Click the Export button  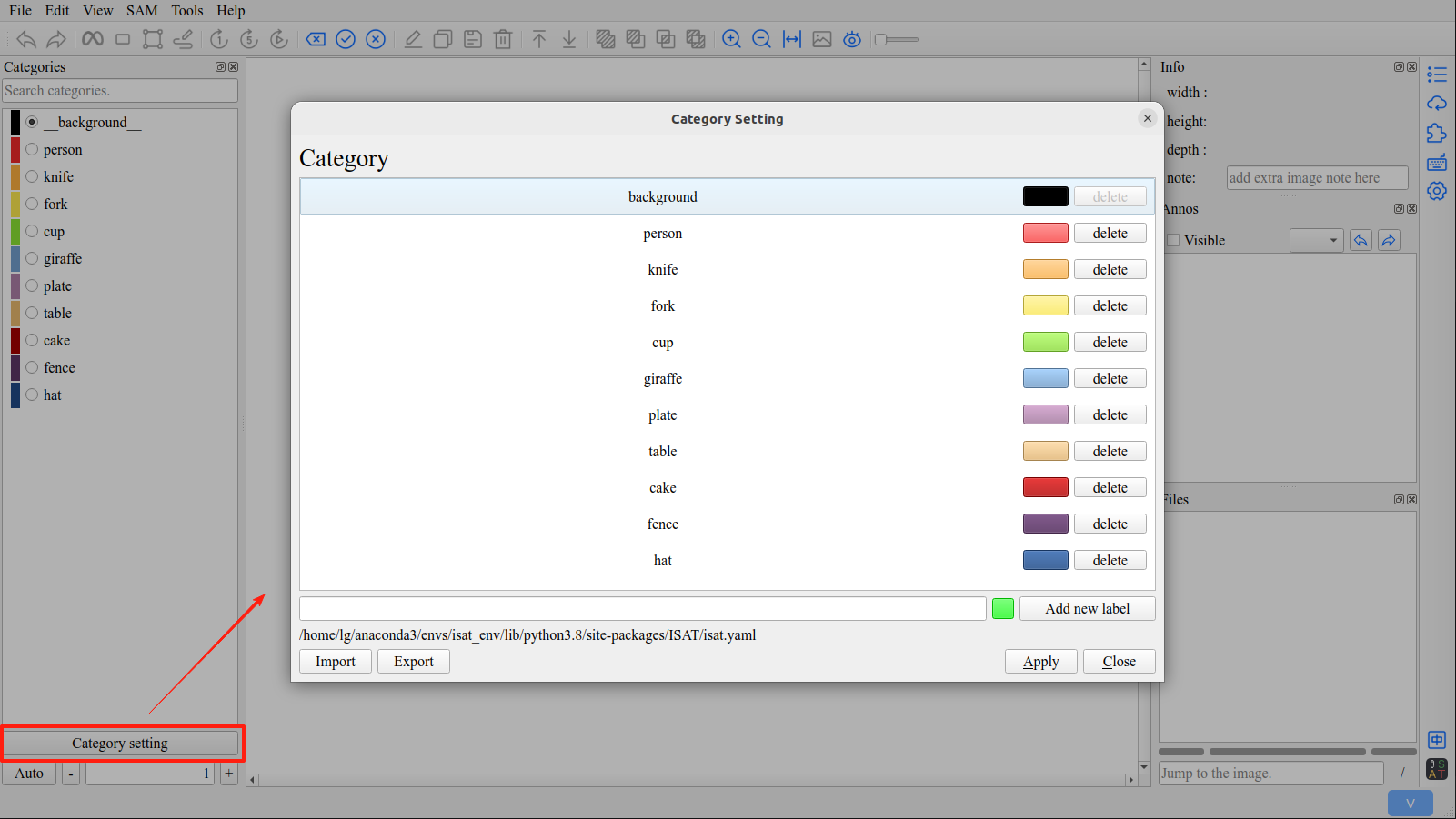pyautogui.click(x=414, y=661)
